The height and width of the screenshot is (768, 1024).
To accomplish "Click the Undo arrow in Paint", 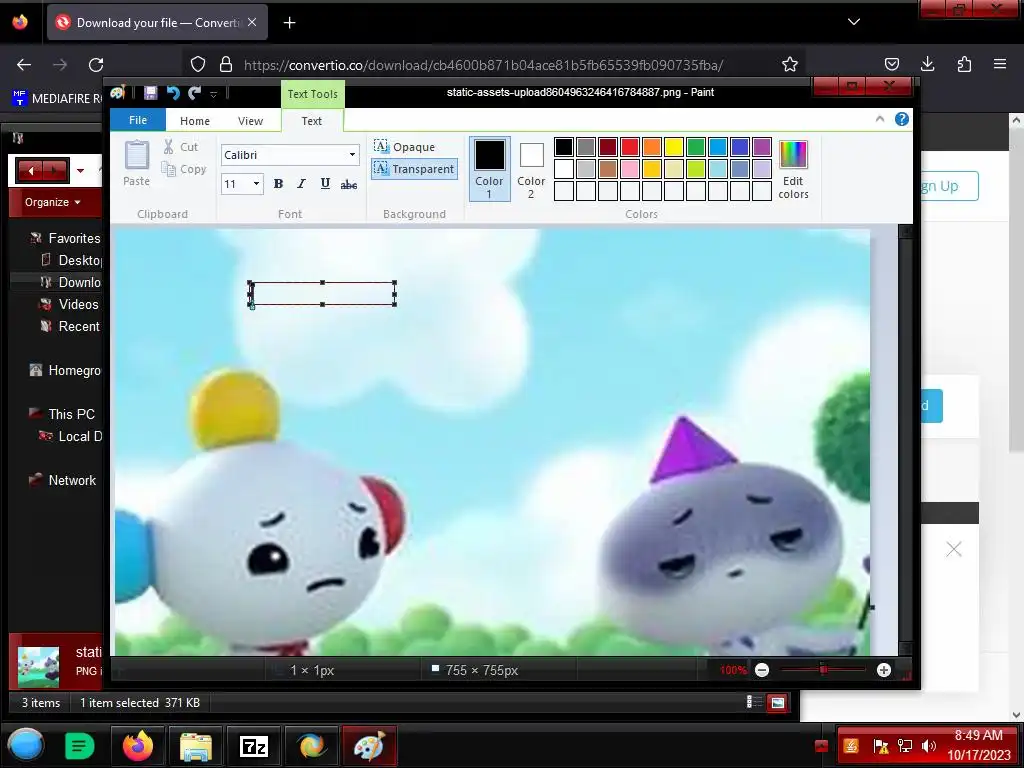I will coord(172,93).
